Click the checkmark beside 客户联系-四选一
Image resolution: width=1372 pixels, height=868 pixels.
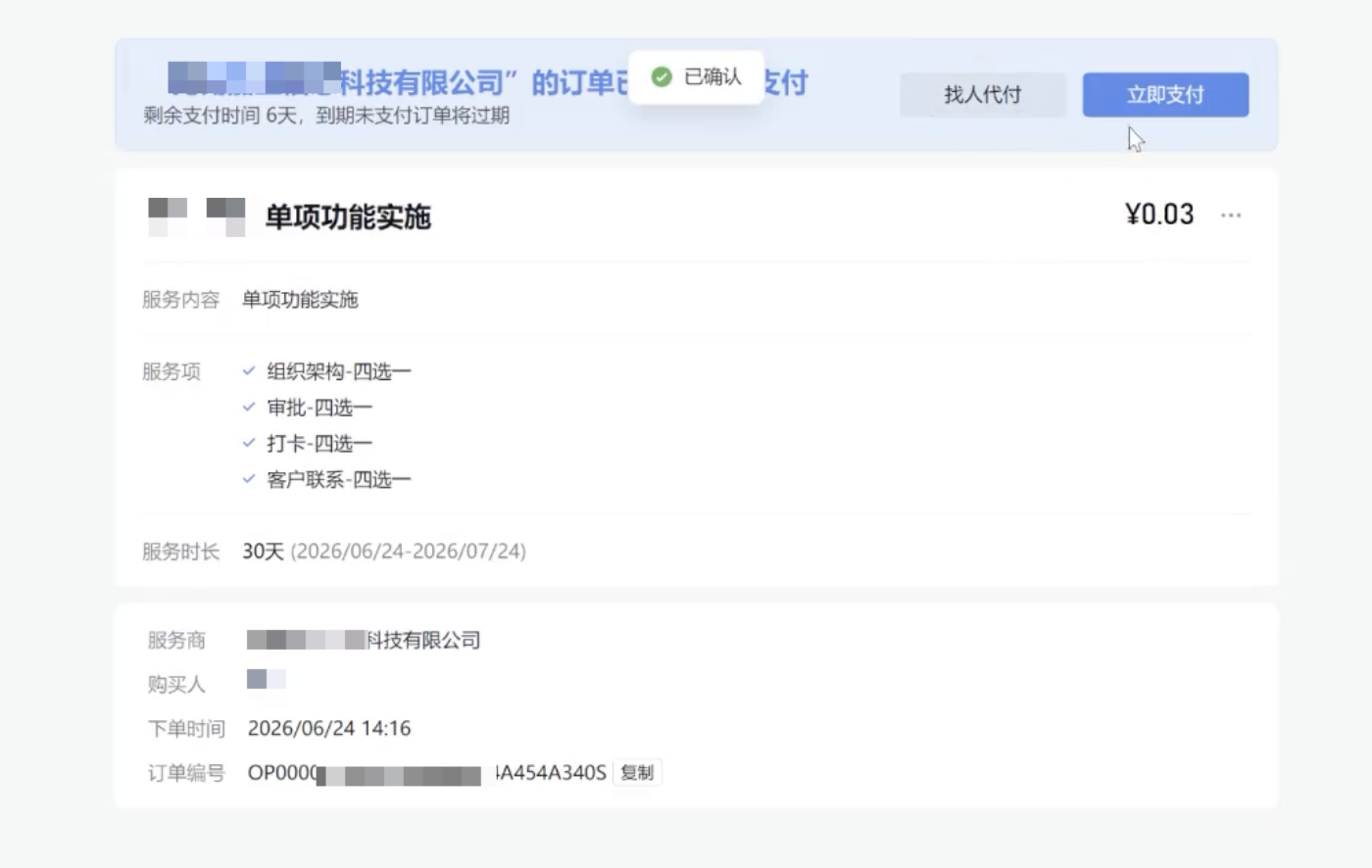[x=249, y=479]
